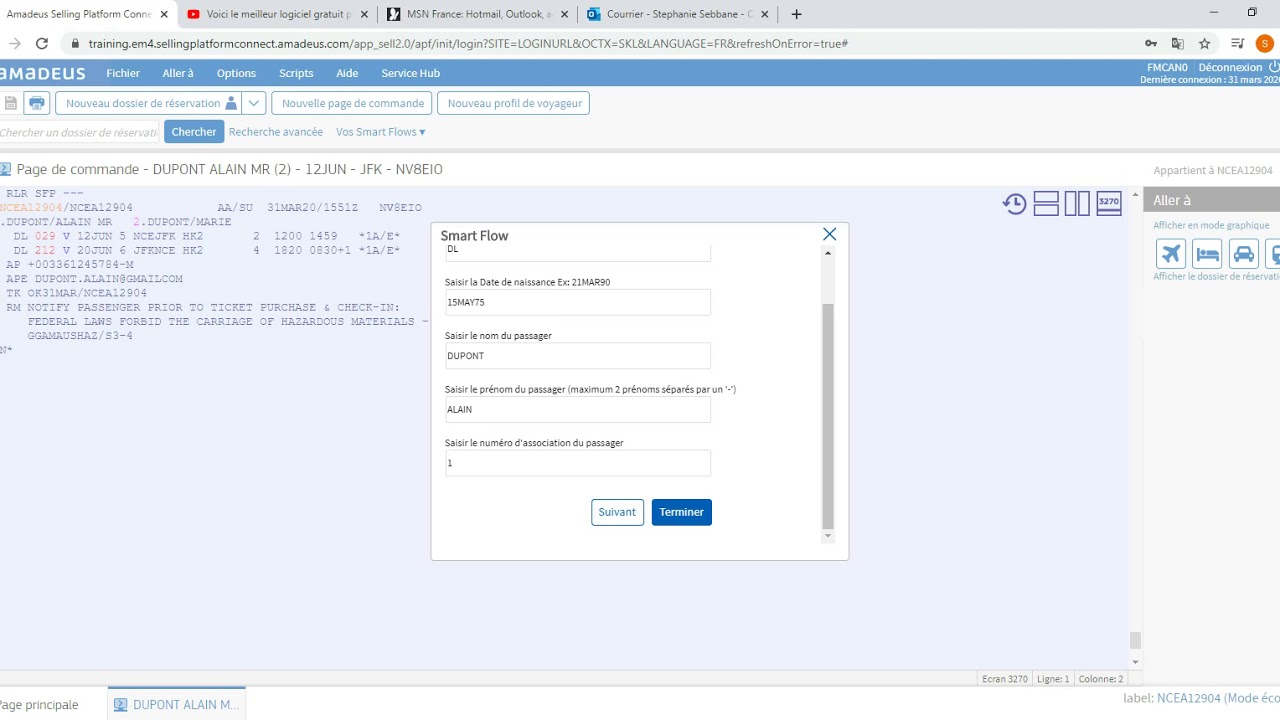Click the page icon beside Page de commande title
Image resolution: width=1280 pixels, height=720 pixels.
pyautogui.click(x=5, y=169)
